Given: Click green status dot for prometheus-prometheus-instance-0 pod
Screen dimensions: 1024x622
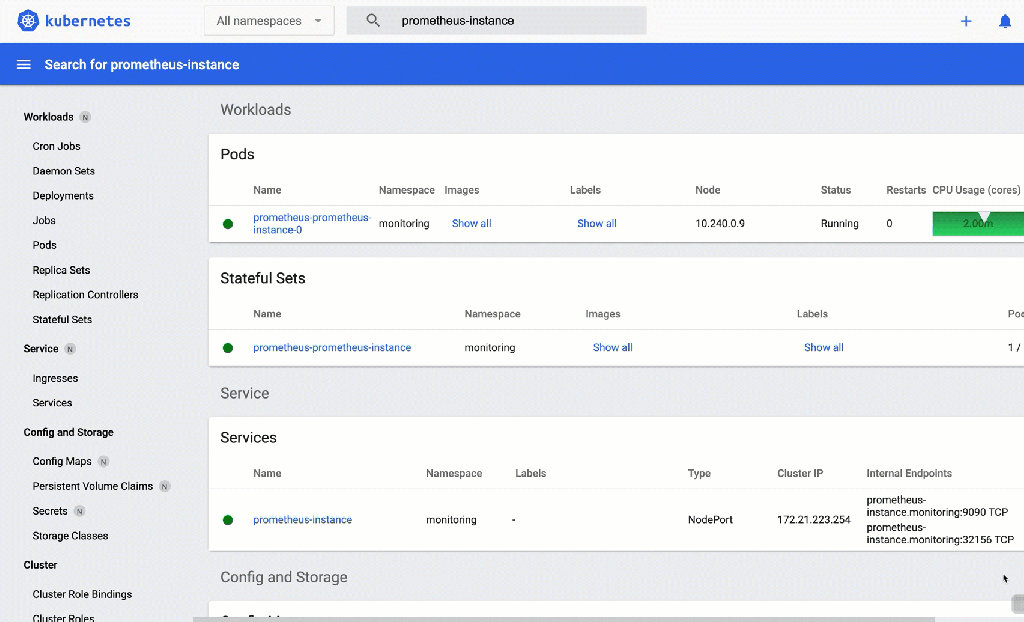Looking at the screenshot, I should (228, 223).
